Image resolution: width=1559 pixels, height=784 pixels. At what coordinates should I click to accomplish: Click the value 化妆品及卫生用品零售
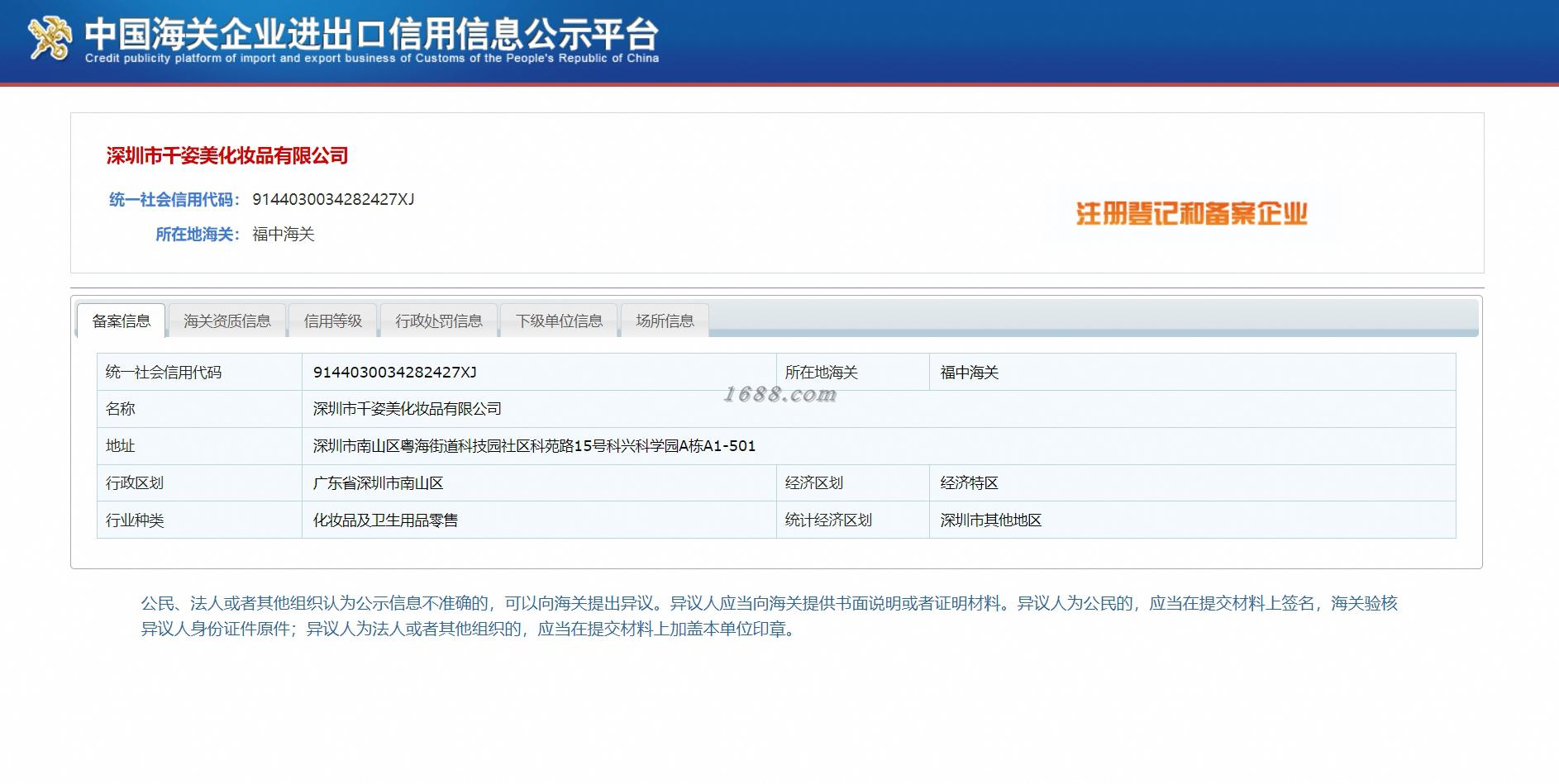pos(385,520)
